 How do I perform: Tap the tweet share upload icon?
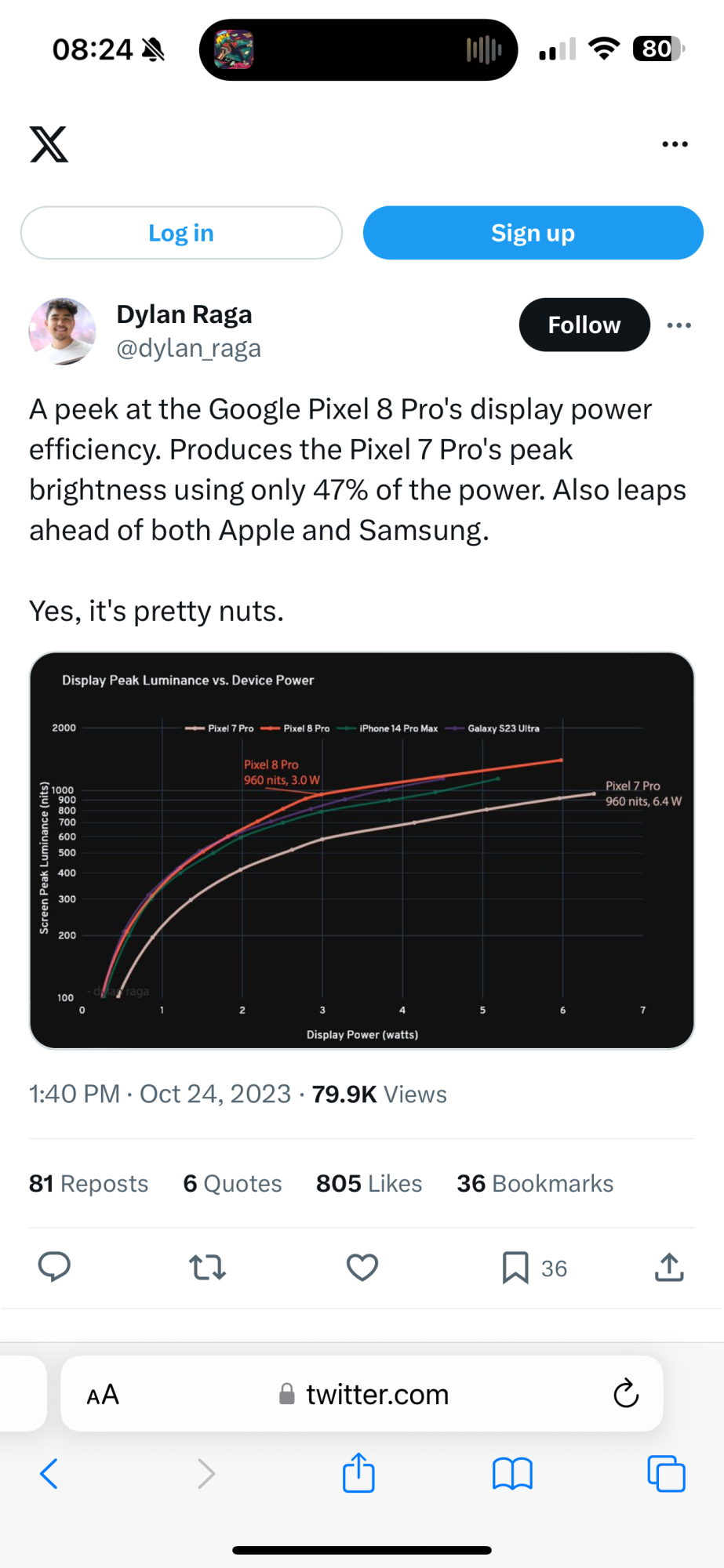coord(669,1267)
